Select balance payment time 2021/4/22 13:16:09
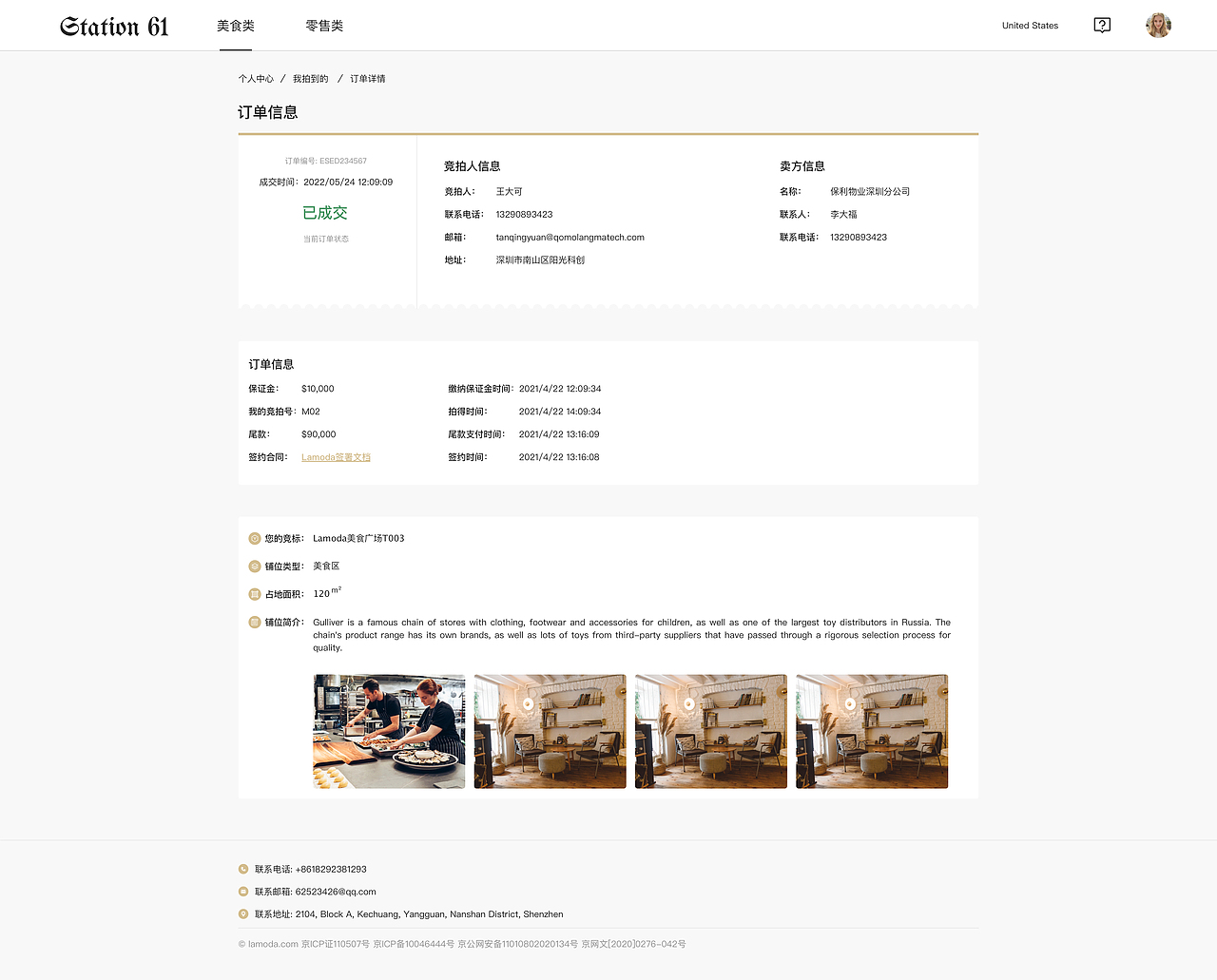This screenshot has width=1217, height=980. 559,434
